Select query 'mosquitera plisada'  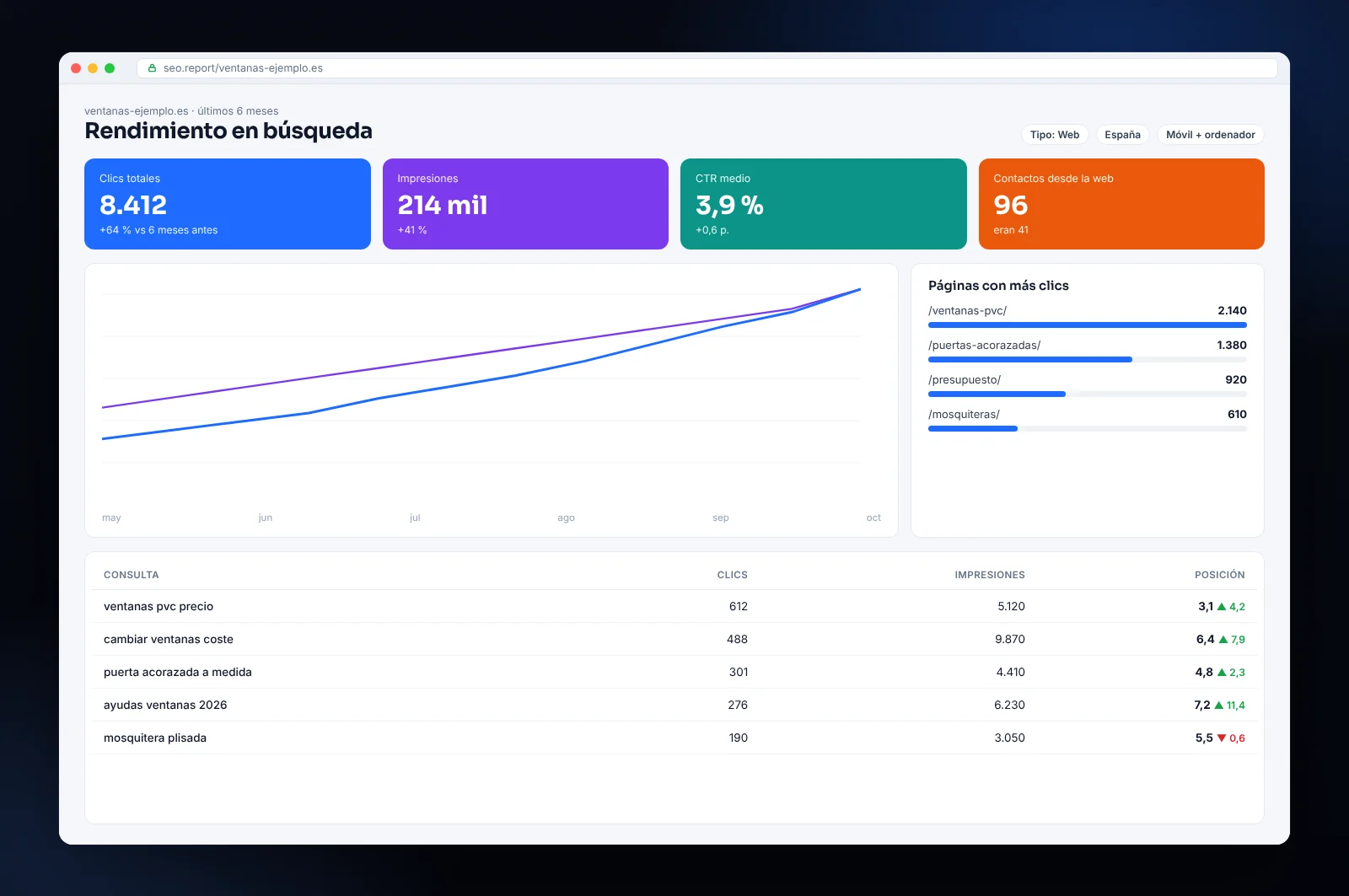tap(155, 738)
